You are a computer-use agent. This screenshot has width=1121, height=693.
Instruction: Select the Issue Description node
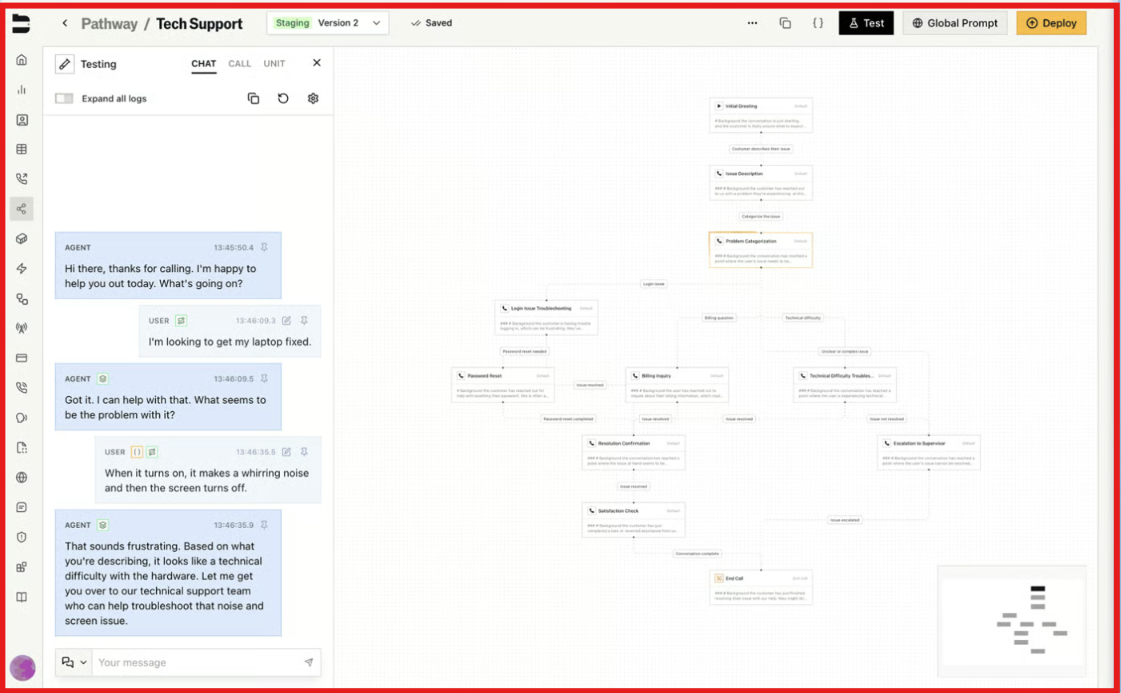pos(761,182)
